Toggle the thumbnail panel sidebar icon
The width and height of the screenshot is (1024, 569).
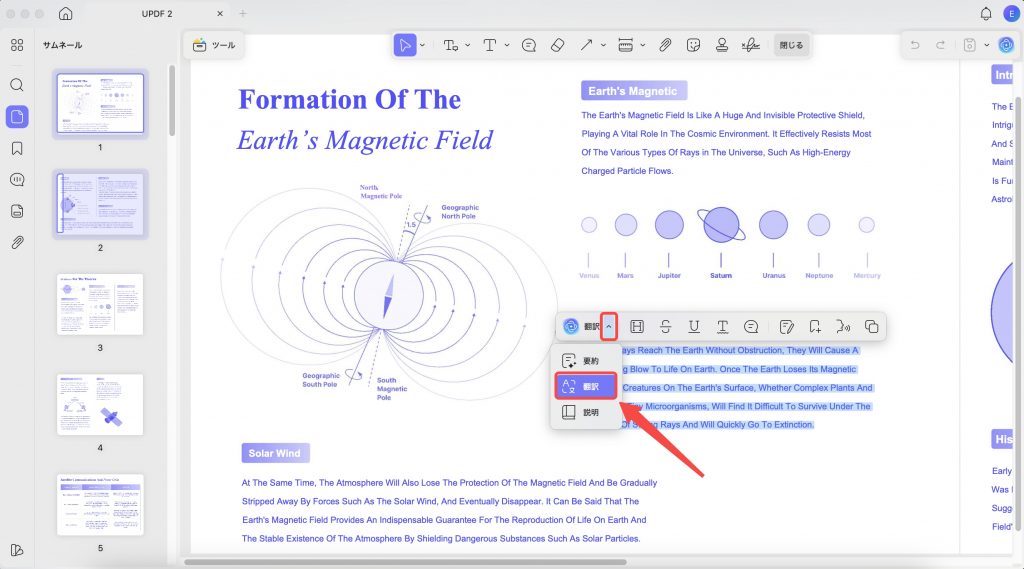pos(17,117)
